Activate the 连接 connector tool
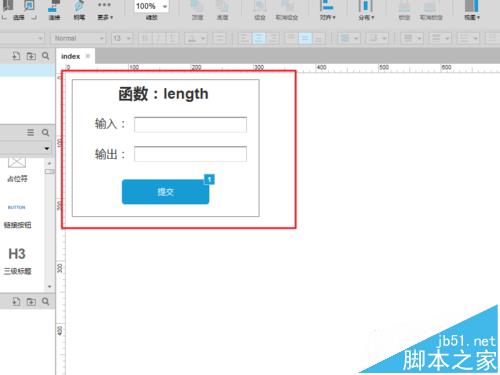 pos(54,10)
